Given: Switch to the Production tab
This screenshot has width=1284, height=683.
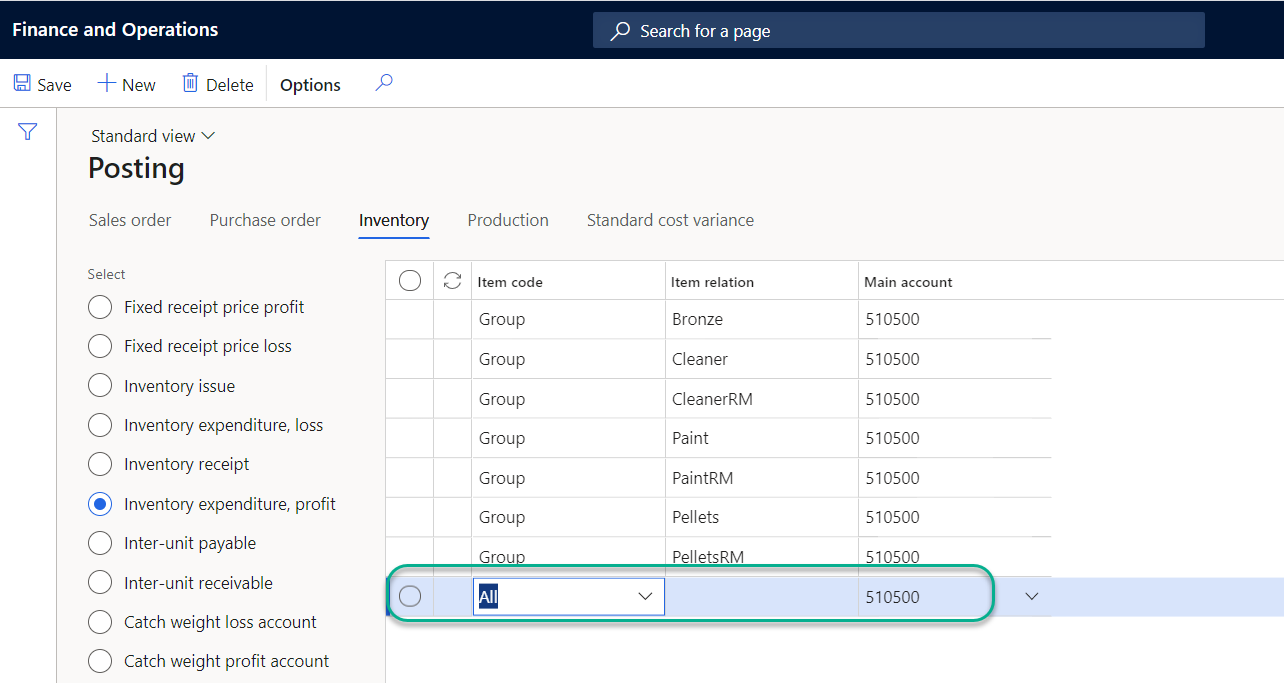Looking at the screenshot, I should (x=507, y=220).
